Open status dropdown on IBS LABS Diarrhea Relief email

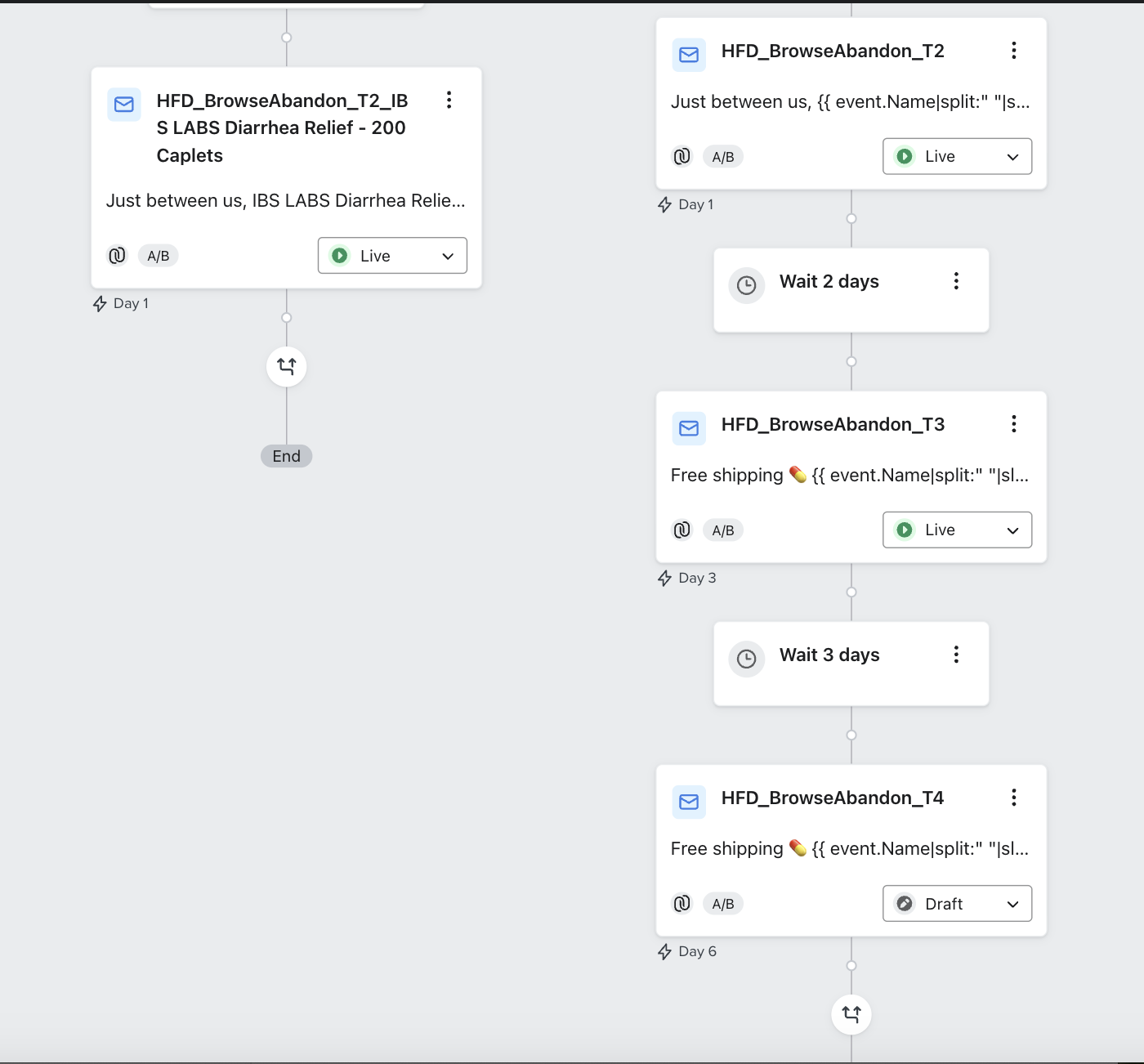(392, 256)
